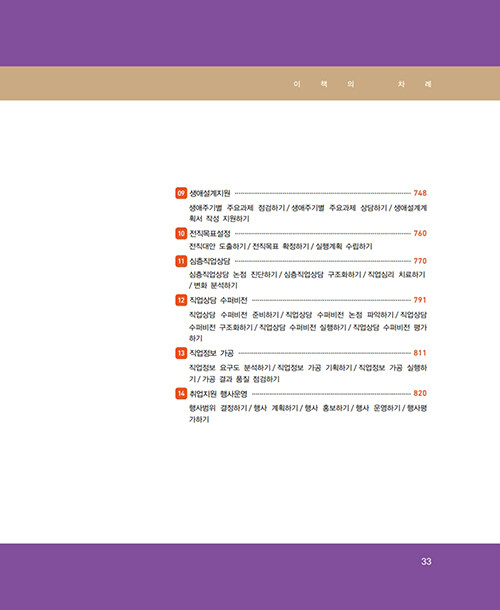Open chapter title 직업정보 가공
500x610 pixels.
(211, 353)
